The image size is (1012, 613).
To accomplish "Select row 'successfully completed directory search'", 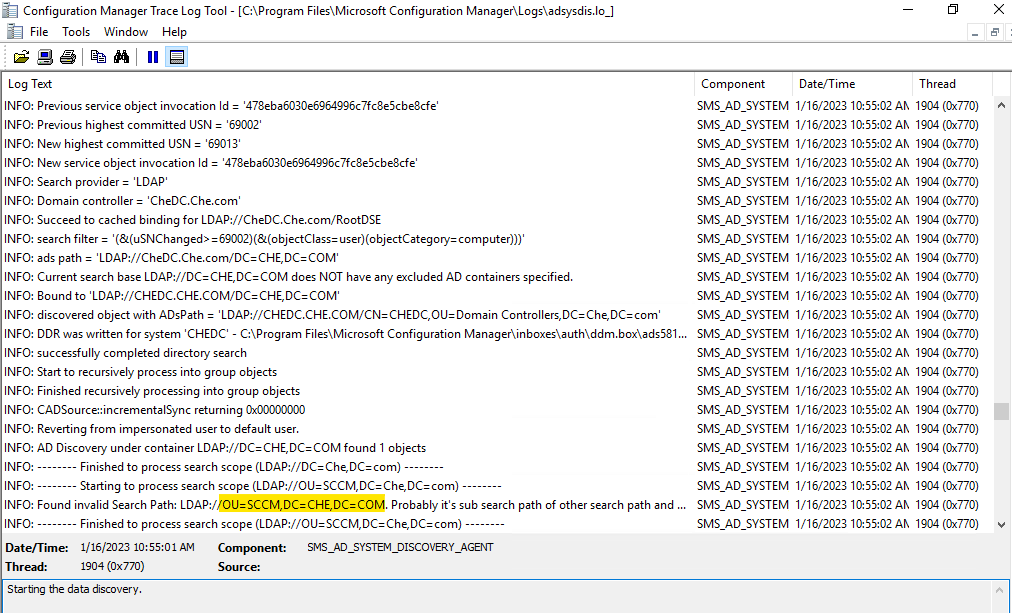I will pos(497,353).
